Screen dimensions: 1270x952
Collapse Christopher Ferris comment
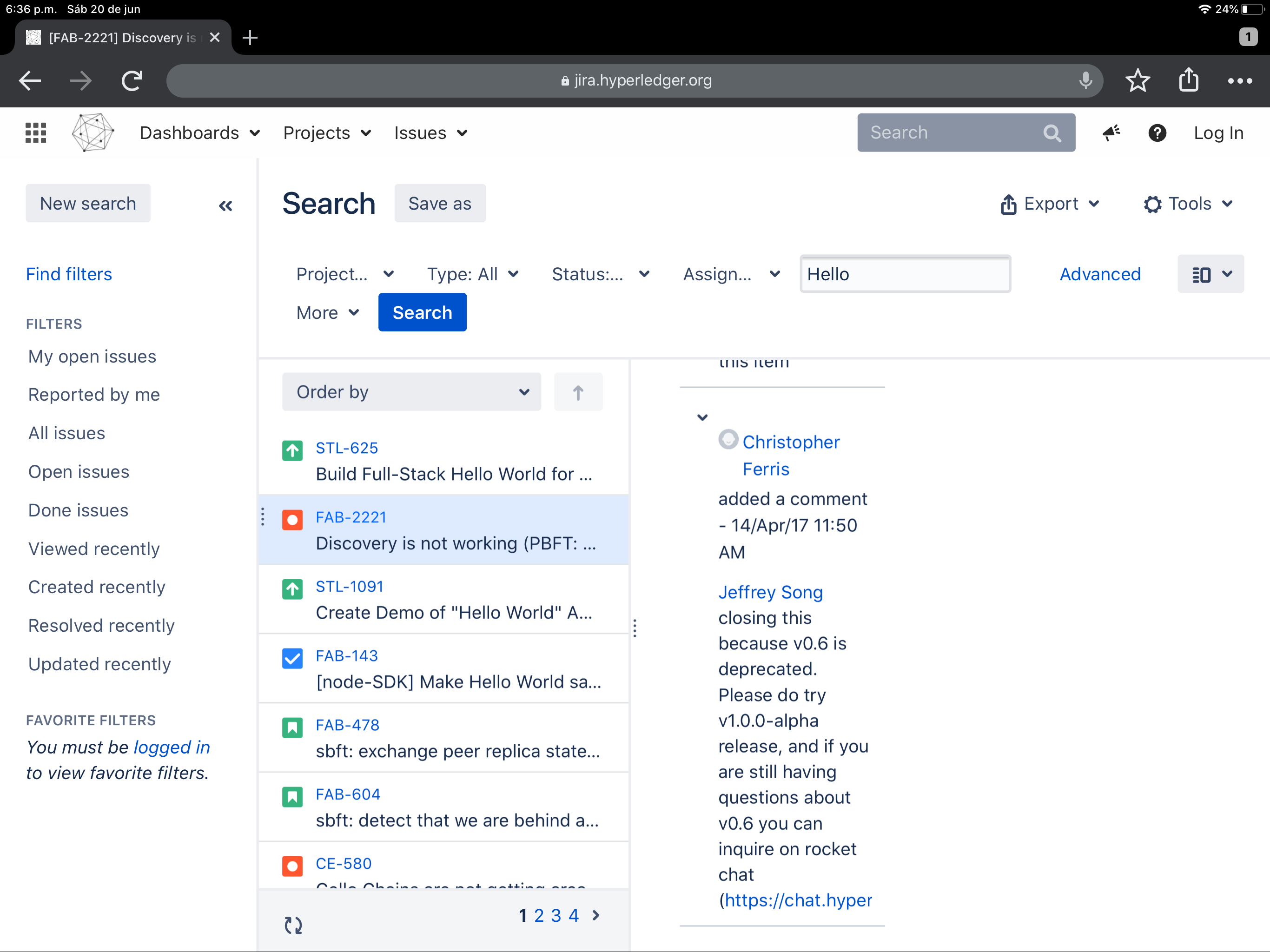tap(702, 417)
